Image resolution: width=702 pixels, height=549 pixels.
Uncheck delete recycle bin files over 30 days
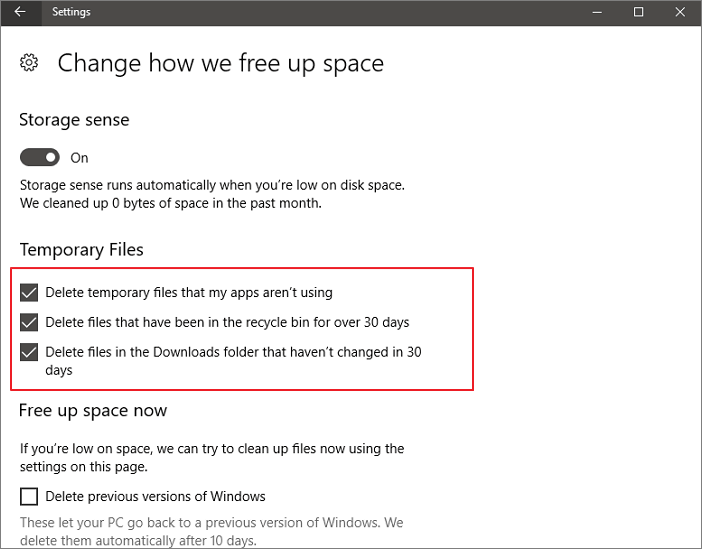(29, 322)
